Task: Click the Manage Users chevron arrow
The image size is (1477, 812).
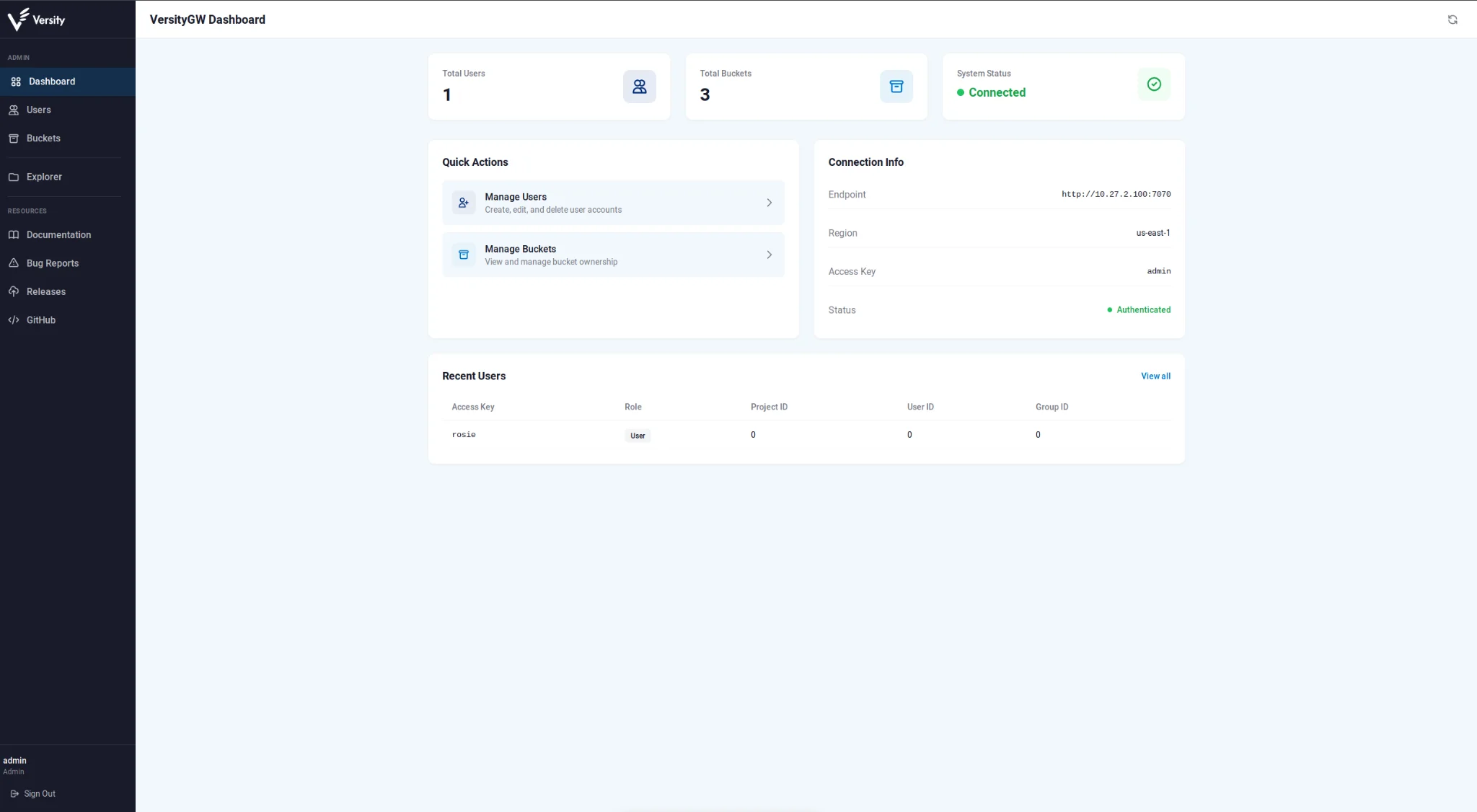Action: (x=769, y=203)
